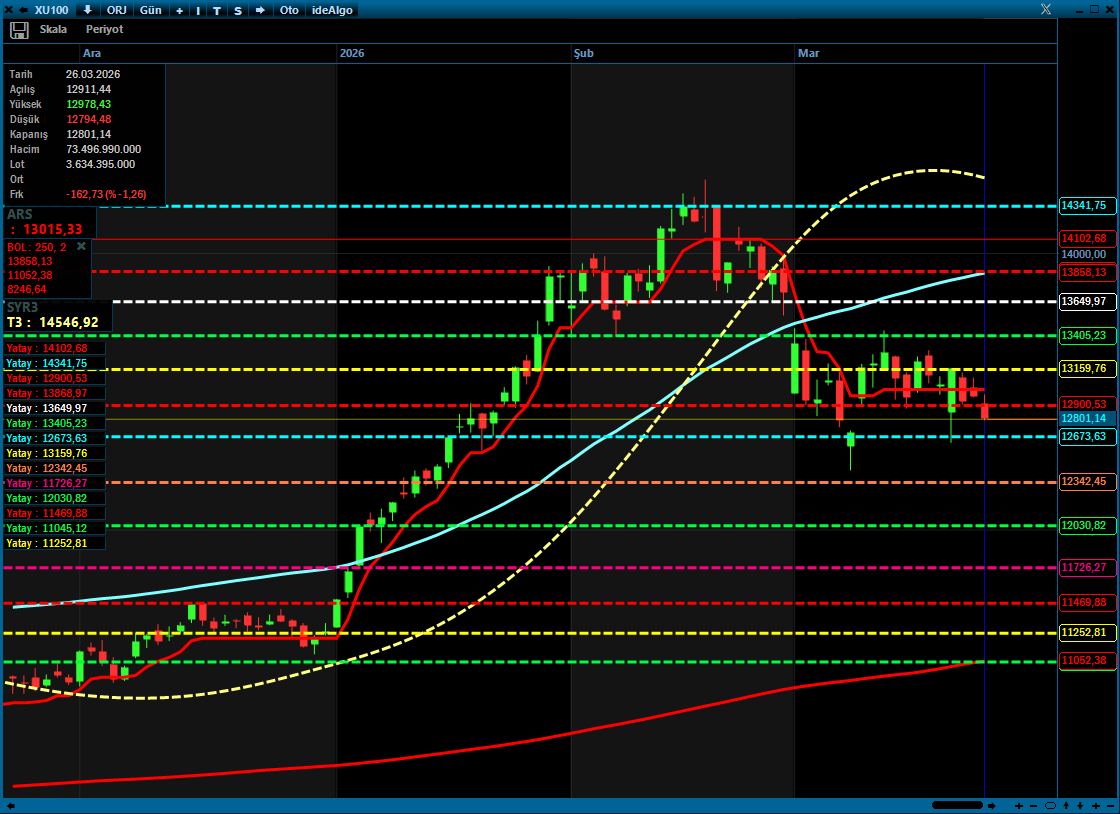Click the T3 : 14546,92 value
Screen dimensions: 1120x814
tap(53, 323)
